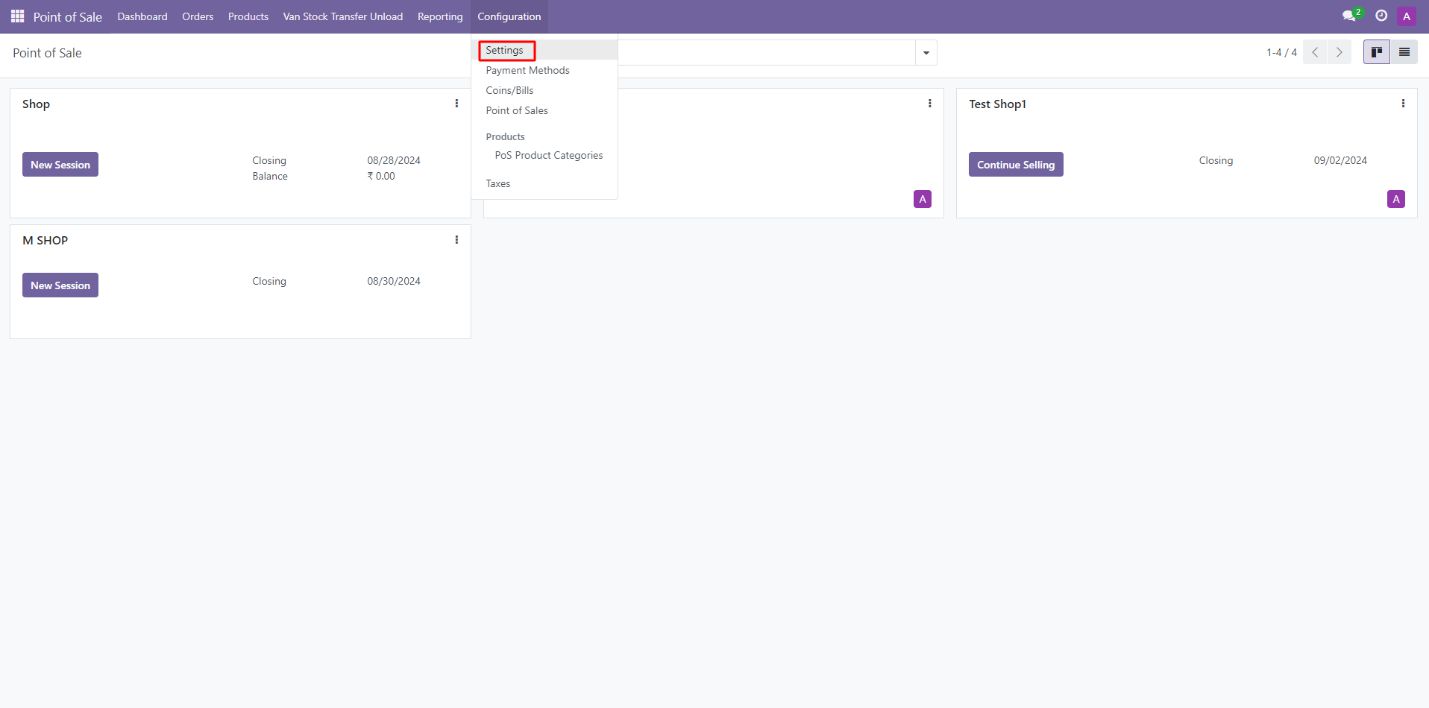Choose Payment Methods from the menu
This screenshot has width=1429, height=708.
coord(527,70)
